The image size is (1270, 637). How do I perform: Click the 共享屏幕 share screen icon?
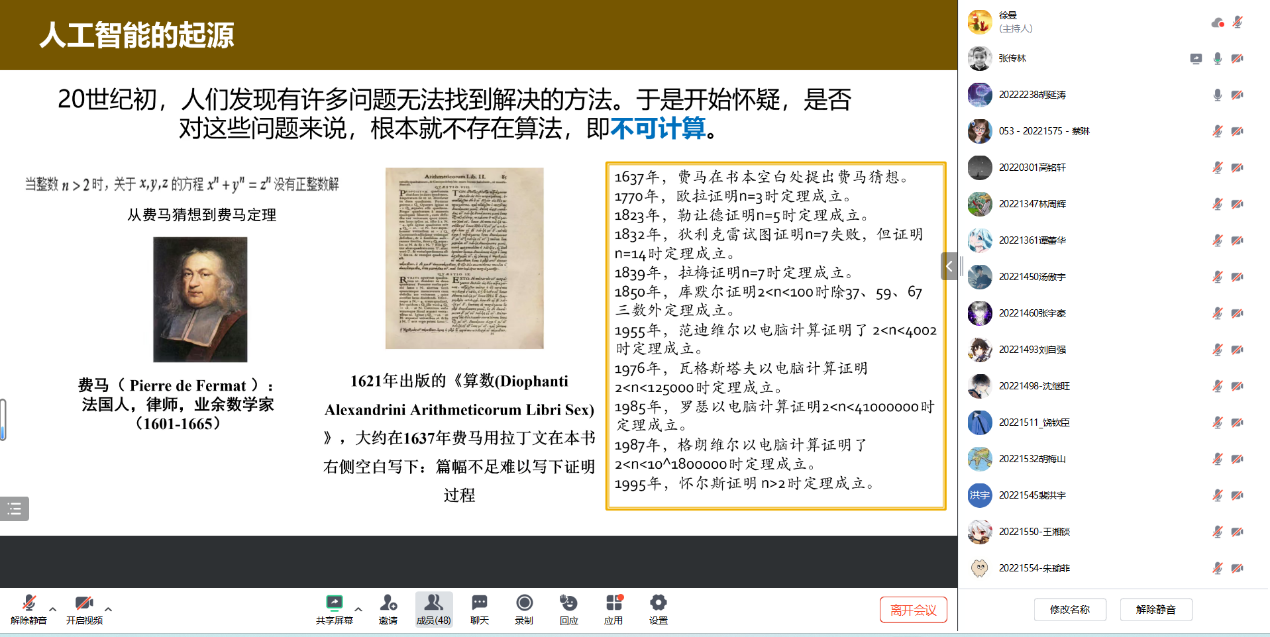click(335, 604)
